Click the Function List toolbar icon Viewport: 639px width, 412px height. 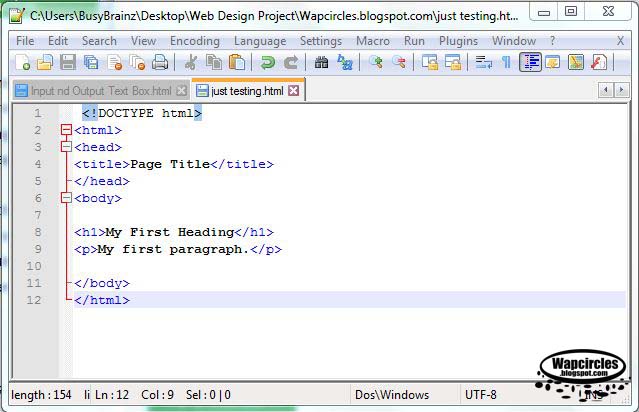point(599,63)
